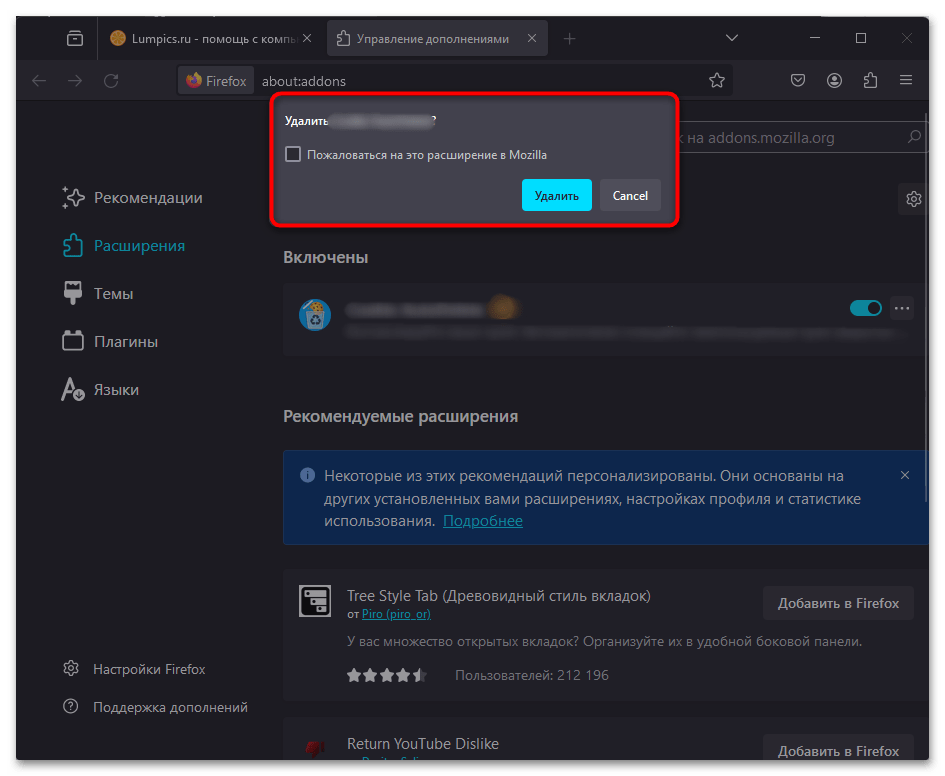Check the report extension to Mozilla box
The image size is (945, 776).
[x=293, y=154]
